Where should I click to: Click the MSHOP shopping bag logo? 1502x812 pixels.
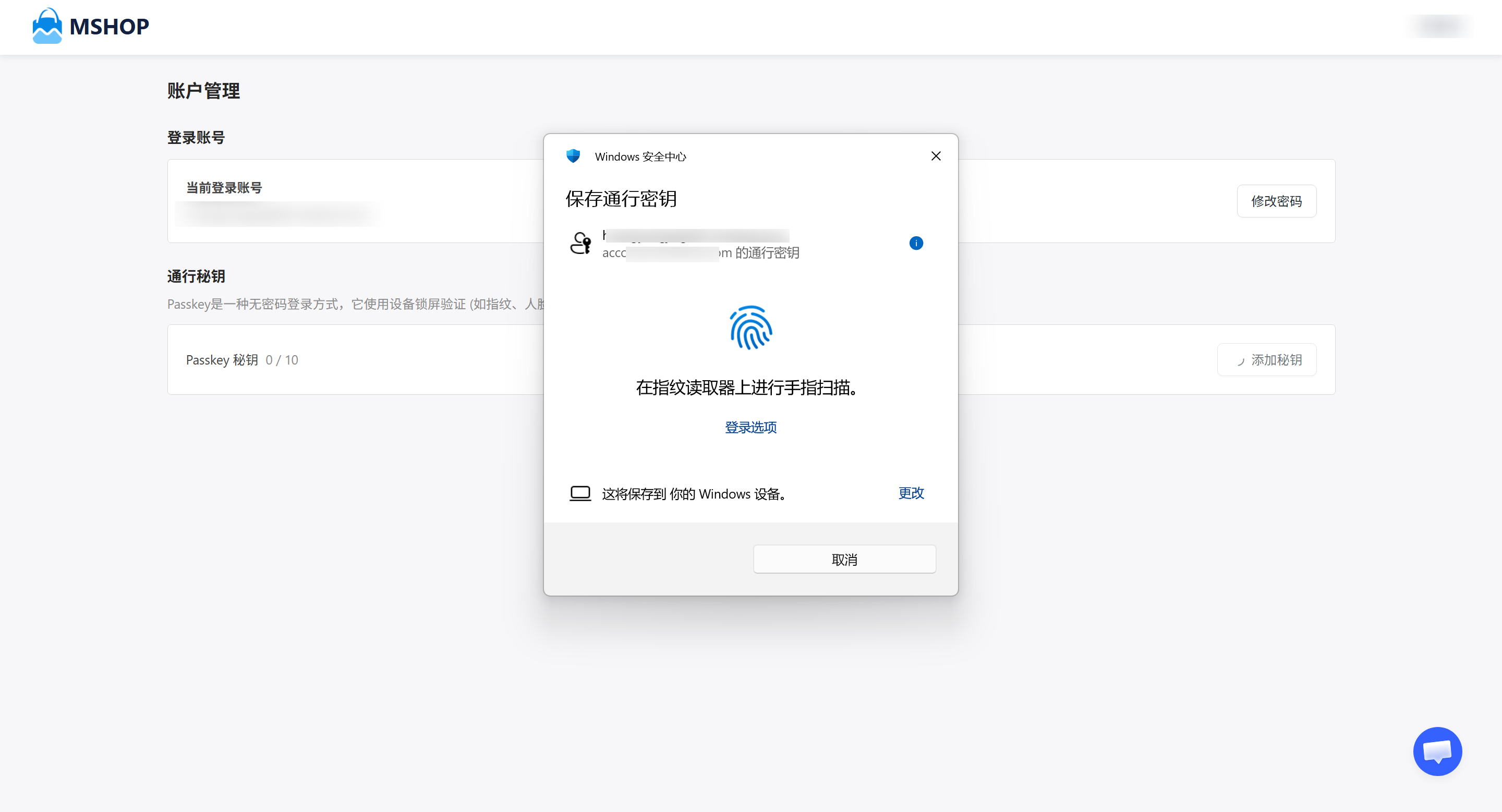(x=46, y=26)
